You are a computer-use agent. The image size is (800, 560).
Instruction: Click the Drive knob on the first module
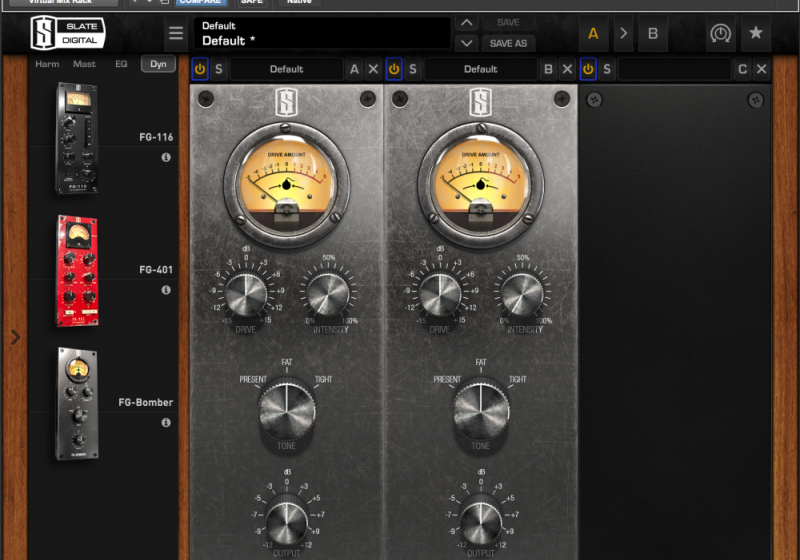[x=245, y=294]
